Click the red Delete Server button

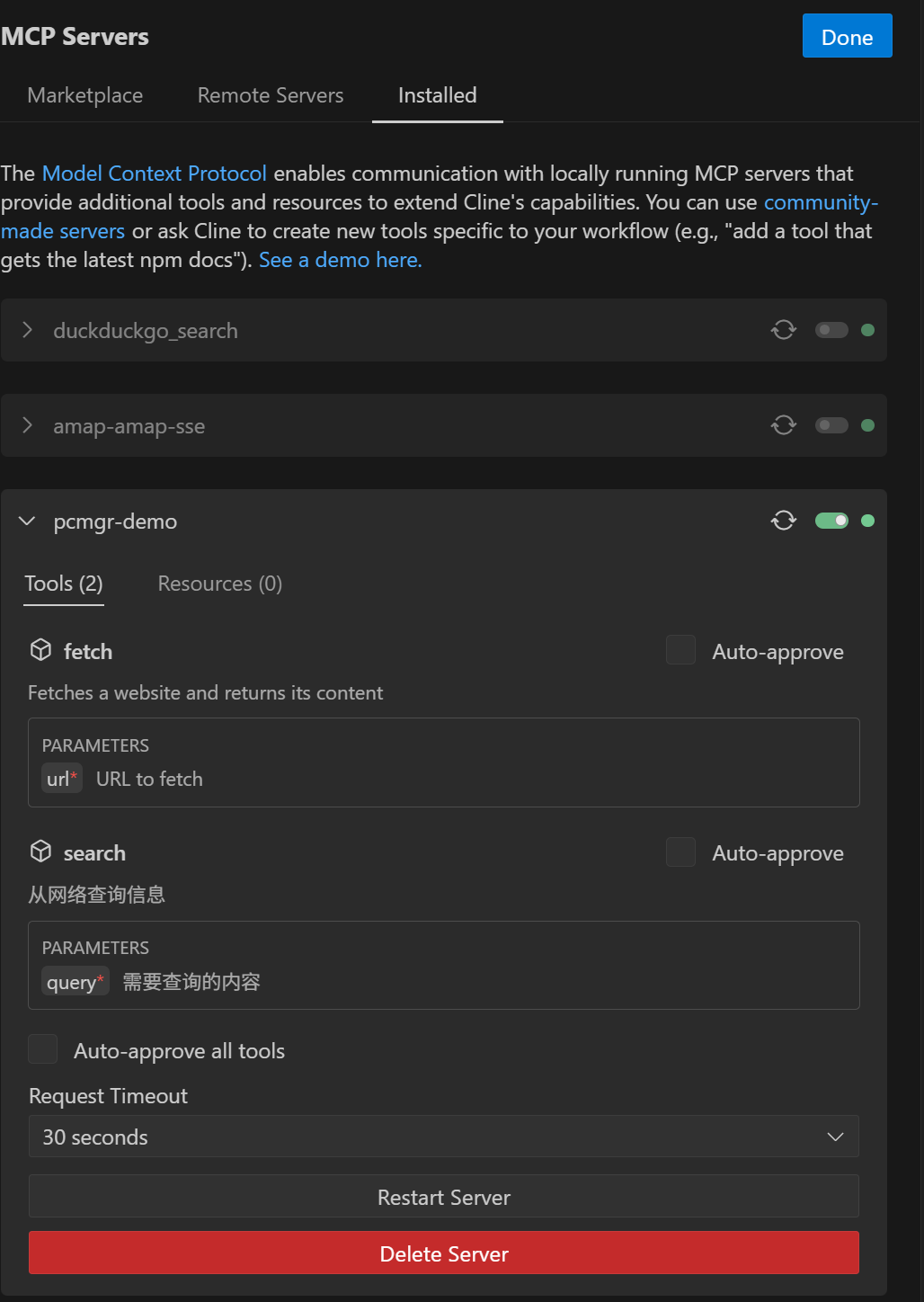click(444, 1253)
